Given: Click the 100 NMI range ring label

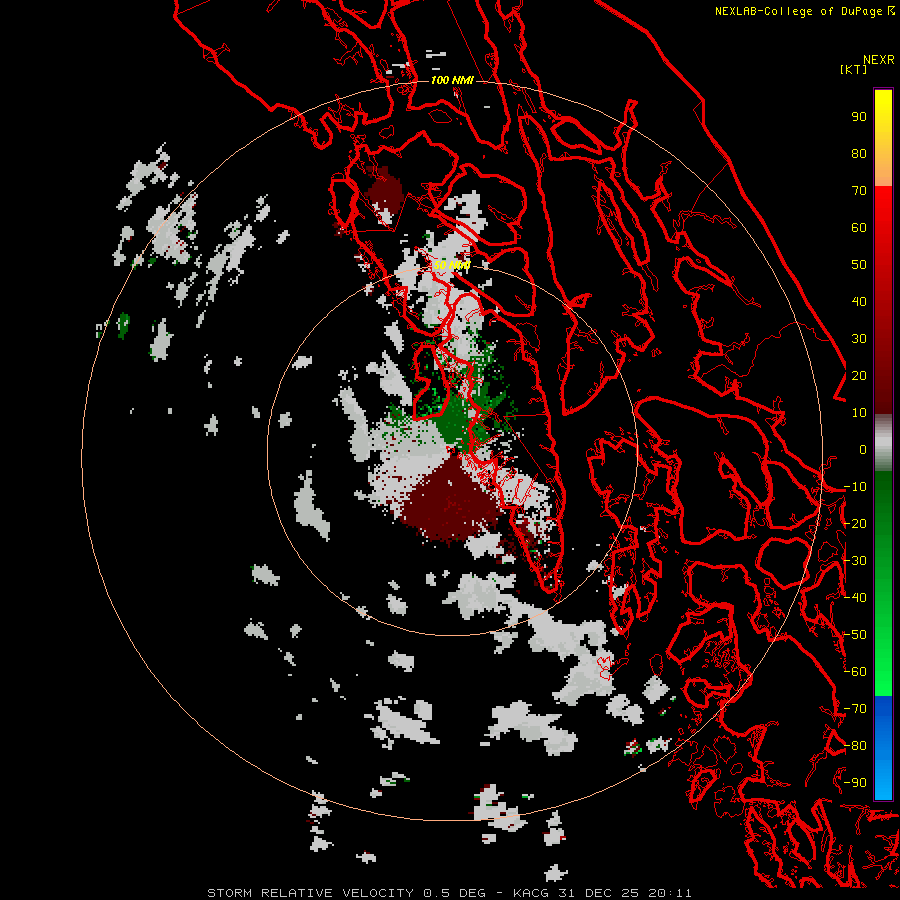Looking at the screenshot, I should click(x=452, y=80).
